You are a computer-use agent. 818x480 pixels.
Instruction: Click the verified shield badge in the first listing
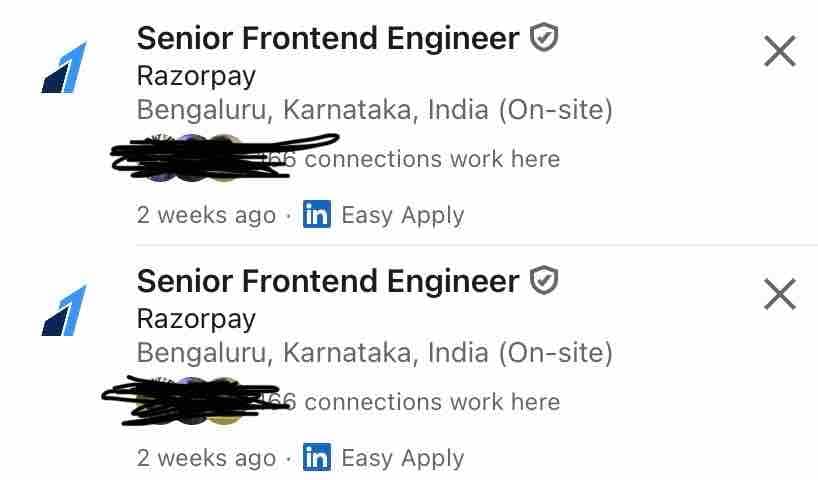pyautogui.click(x=543, y=38)
